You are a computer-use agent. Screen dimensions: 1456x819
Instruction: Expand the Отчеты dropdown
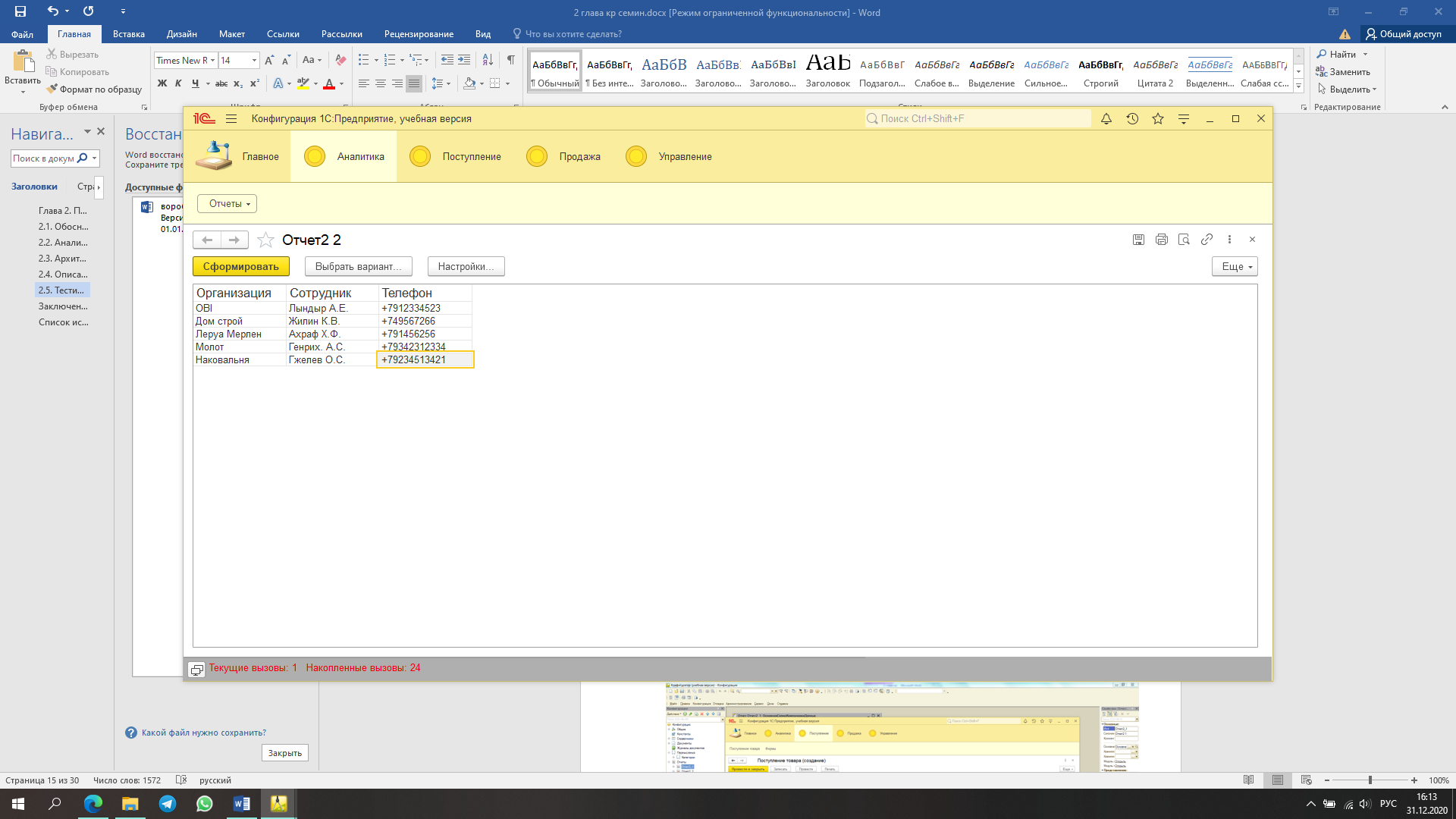tap(227, 204)
